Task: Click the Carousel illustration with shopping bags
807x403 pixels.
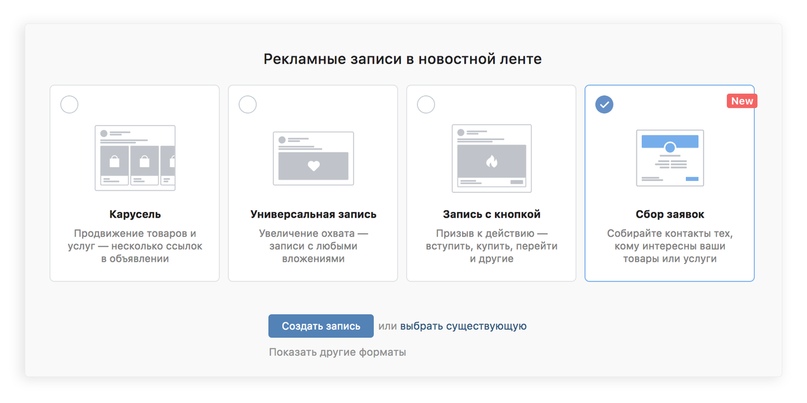Action: point(134,157)
